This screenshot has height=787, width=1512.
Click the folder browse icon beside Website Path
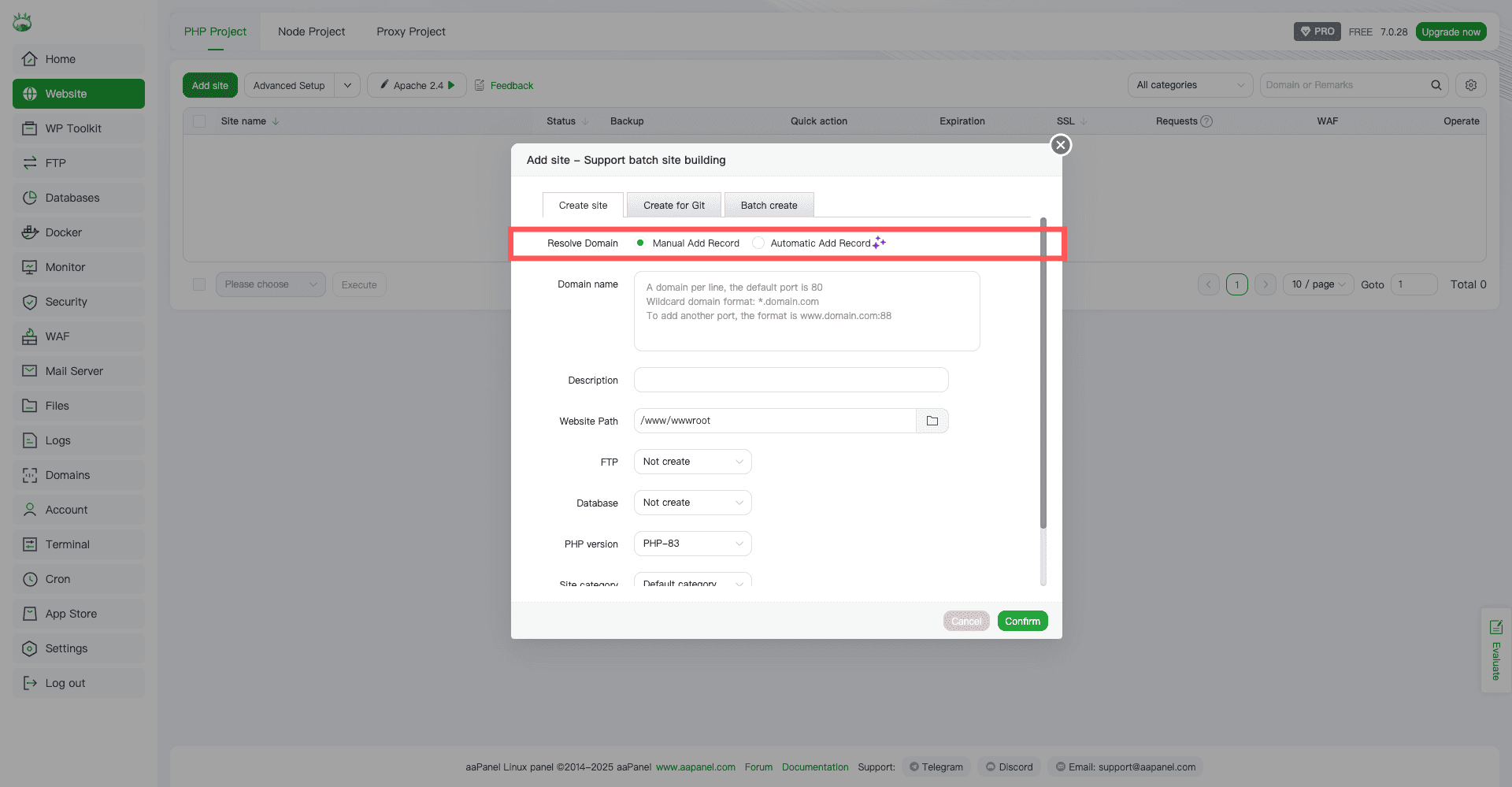click(x=932, y=421)
